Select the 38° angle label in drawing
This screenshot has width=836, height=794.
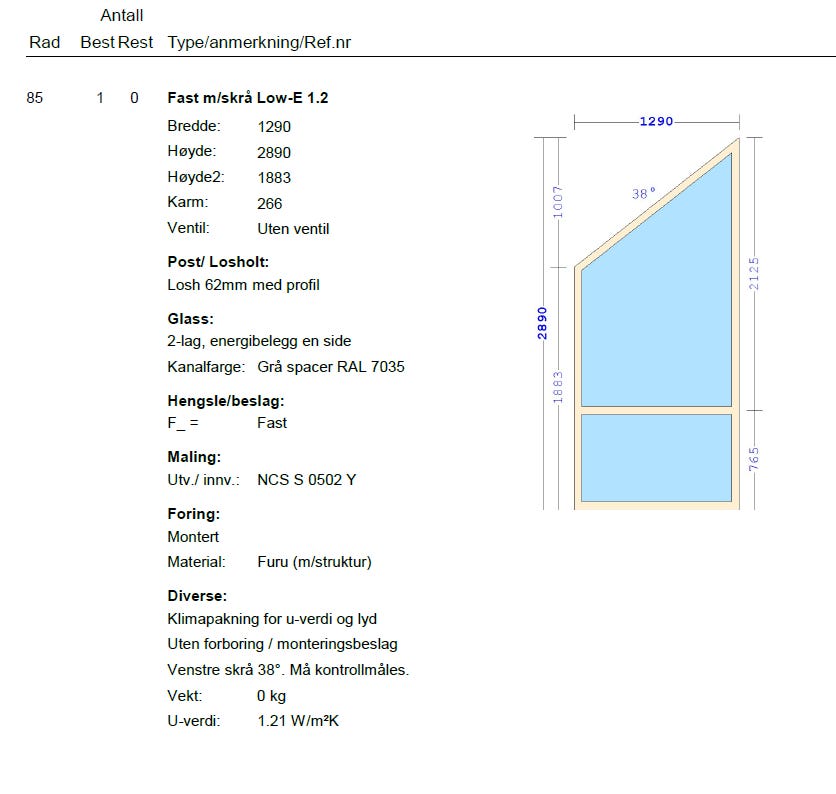[644, 193]
